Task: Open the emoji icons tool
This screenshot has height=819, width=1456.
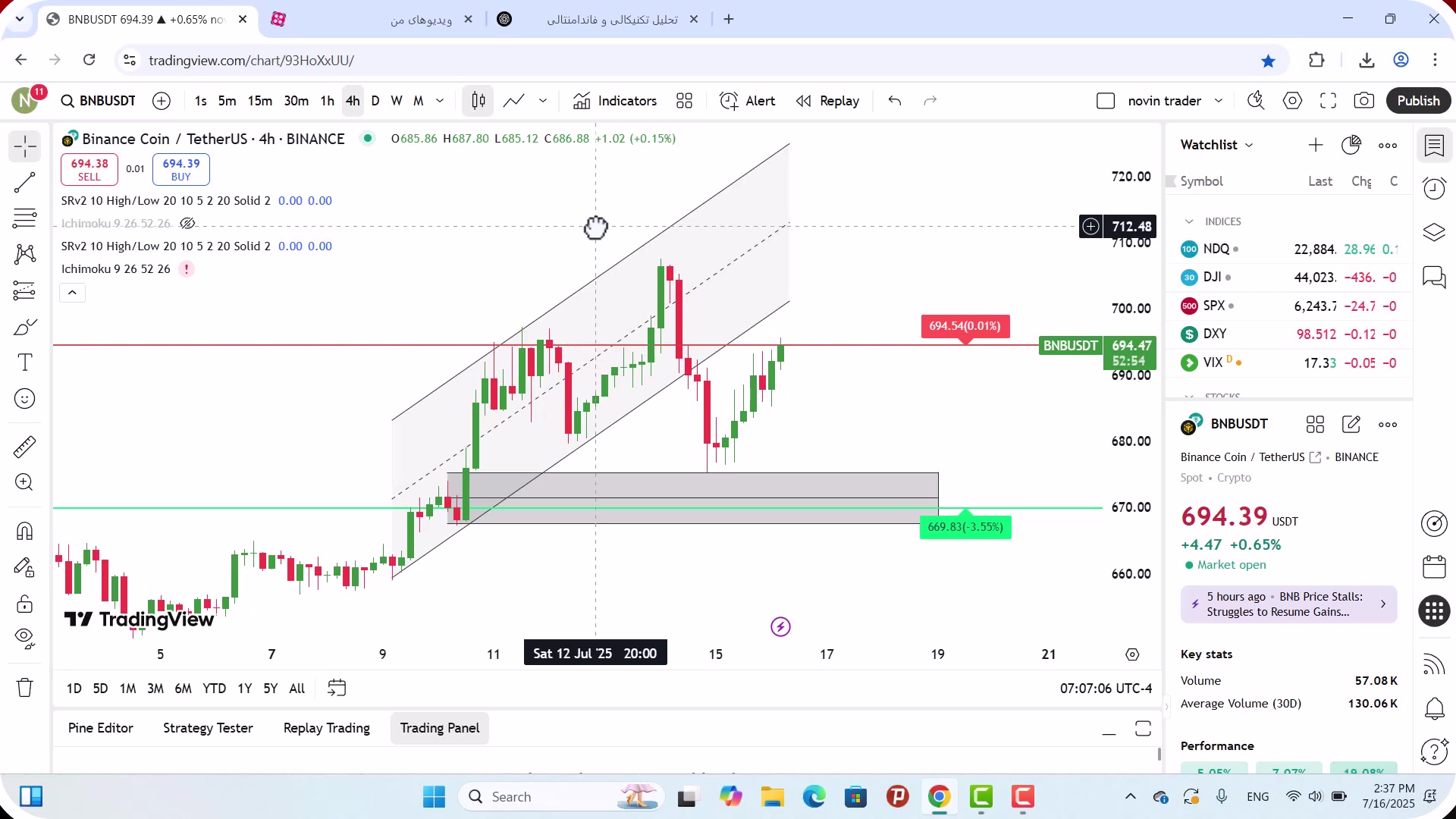Action: pos(24,399)
